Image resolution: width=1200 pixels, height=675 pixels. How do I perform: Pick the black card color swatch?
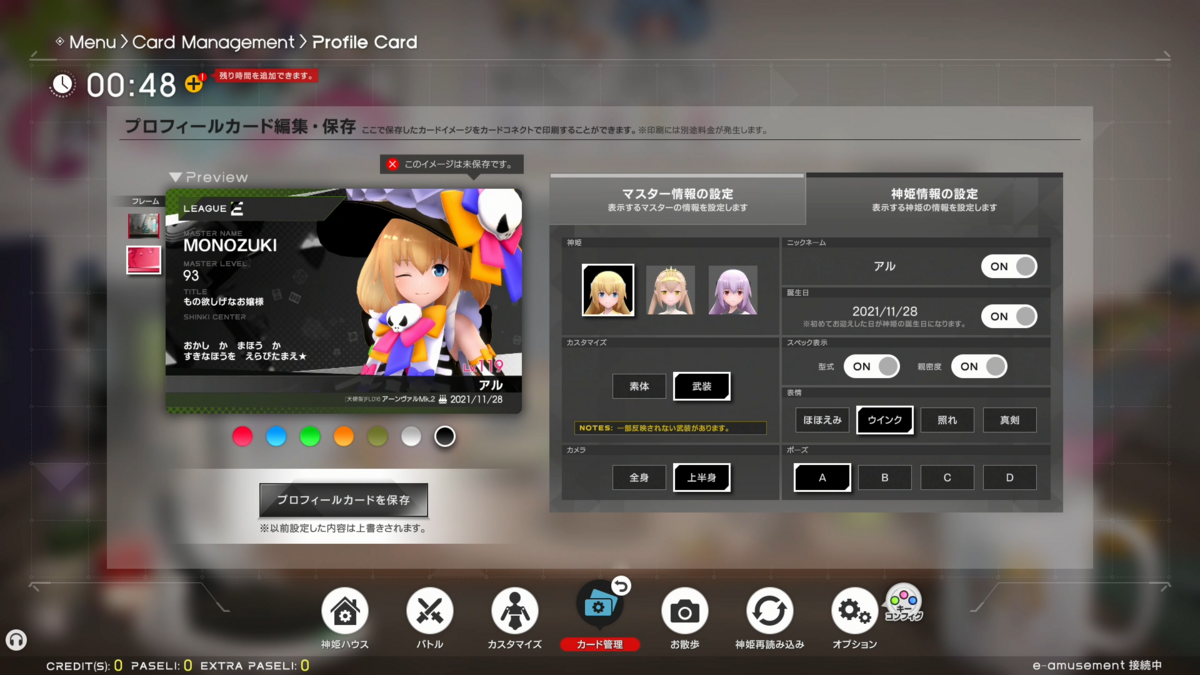pyautogui.click(x=445, y=436)
